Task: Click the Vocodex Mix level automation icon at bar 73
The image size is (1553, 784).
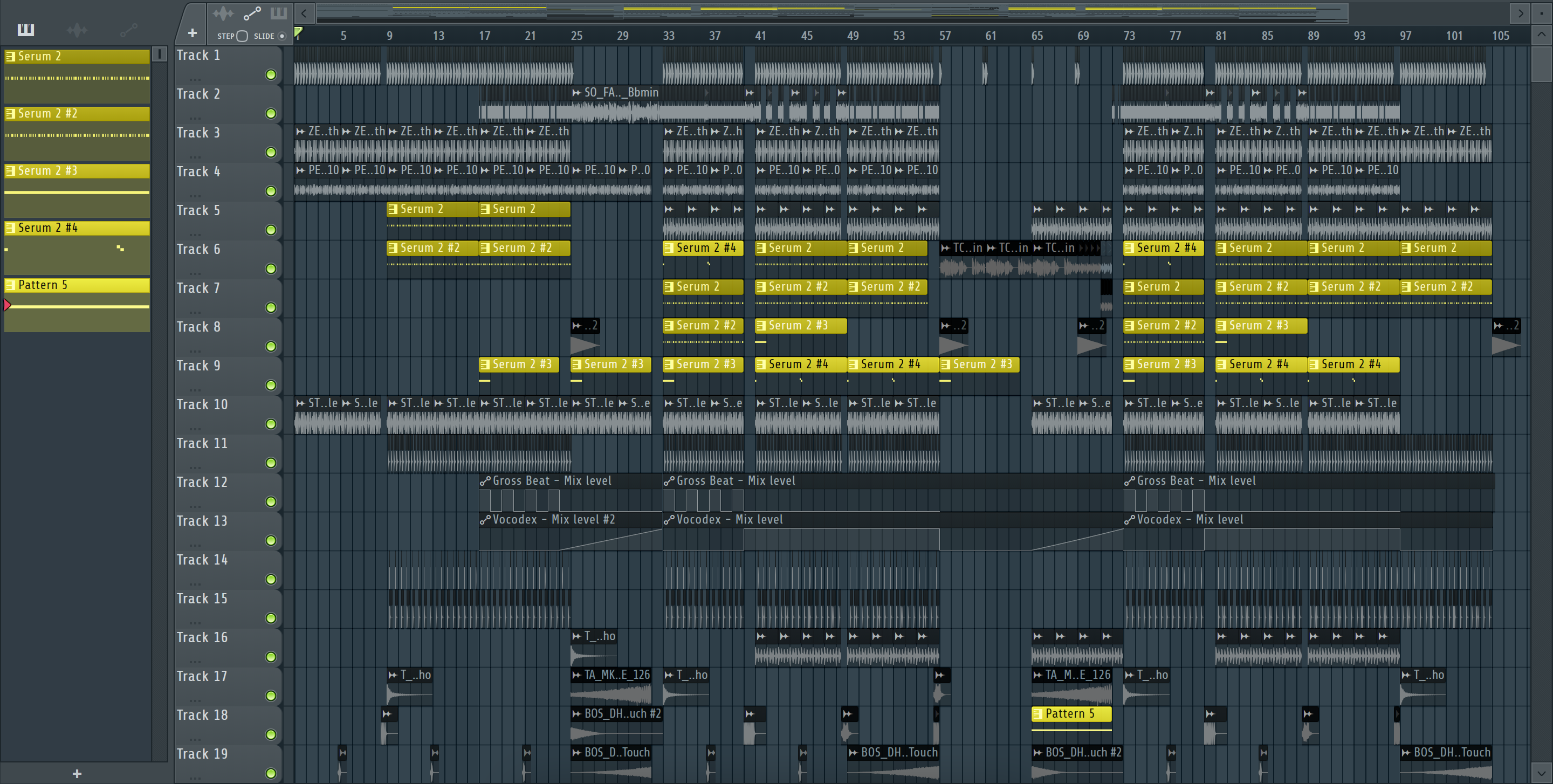Action: point(1130,519)
